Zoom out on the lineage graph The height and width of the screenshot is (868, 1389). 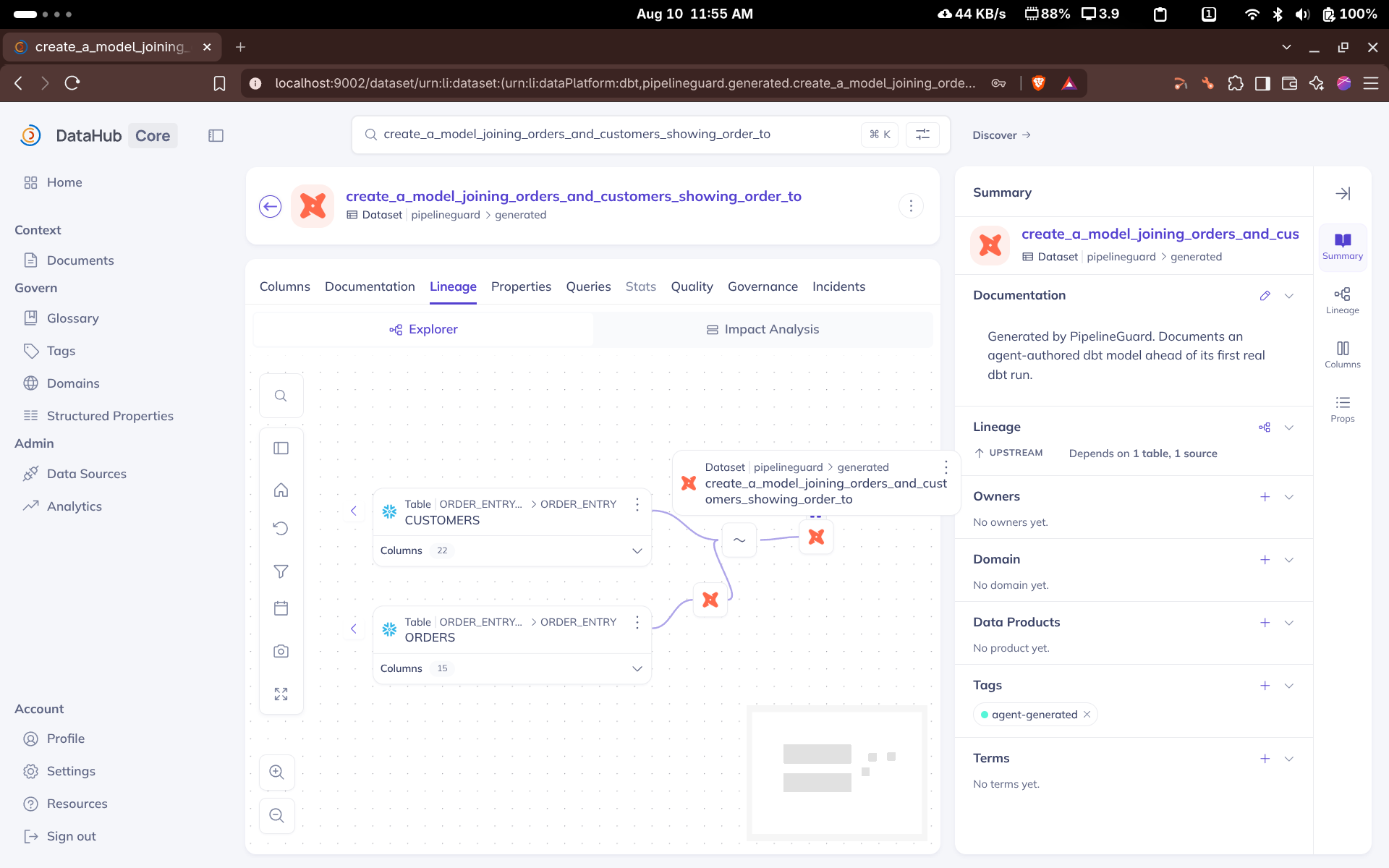pyautogui.click(x=276, y=816)
